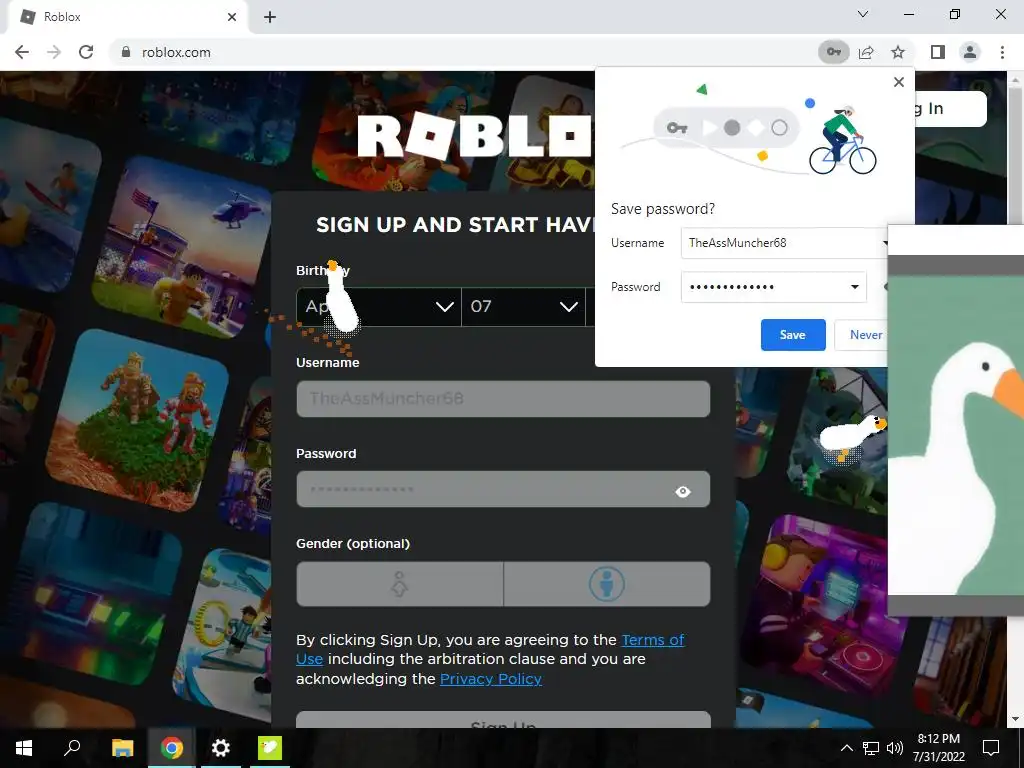Image resolution: width=1024 pixels, height=768 pixels.
Task: Click Never in the password popup
Action: pyautogui.click(x=862, y=334)
